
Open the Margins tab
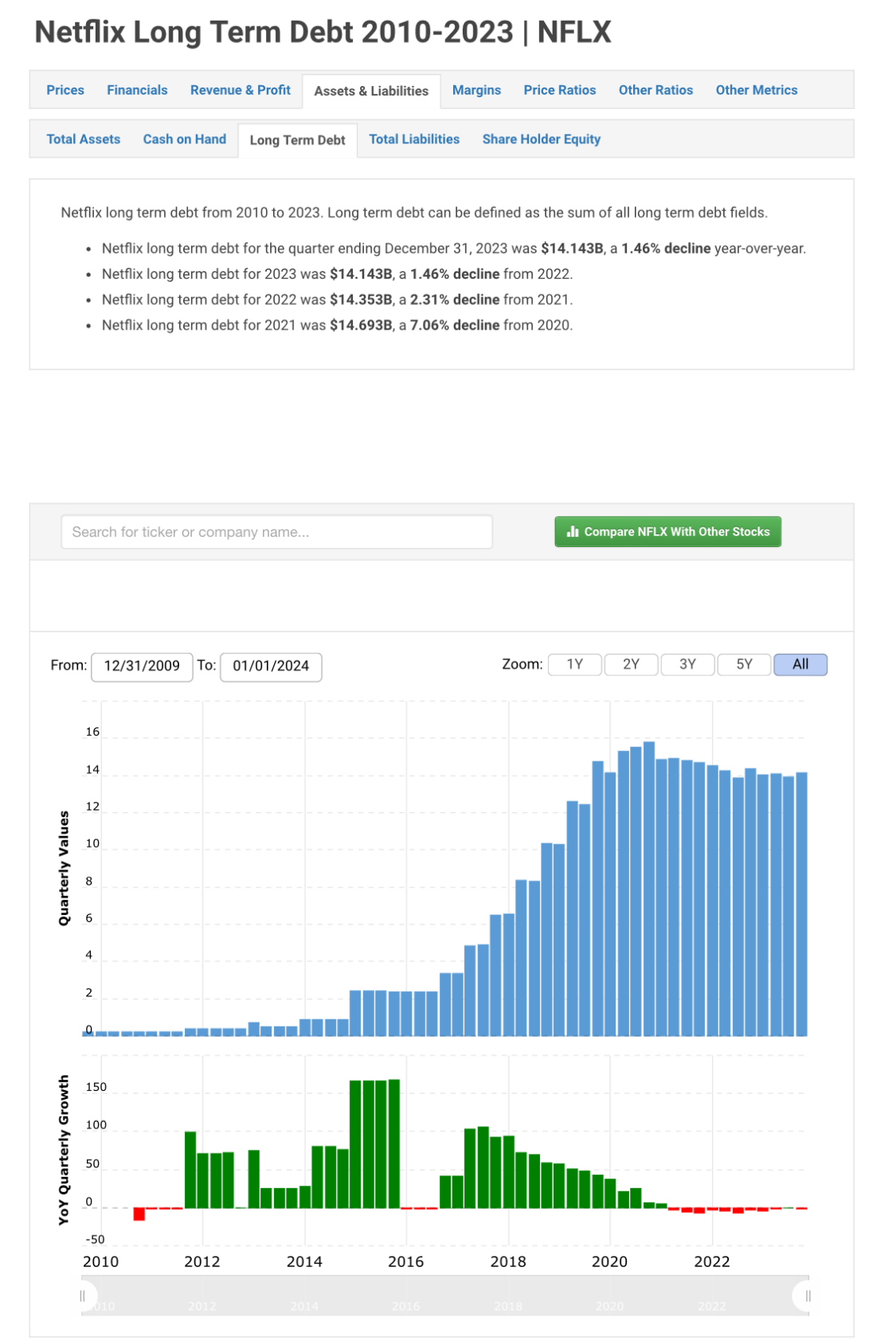click(476, 90)
